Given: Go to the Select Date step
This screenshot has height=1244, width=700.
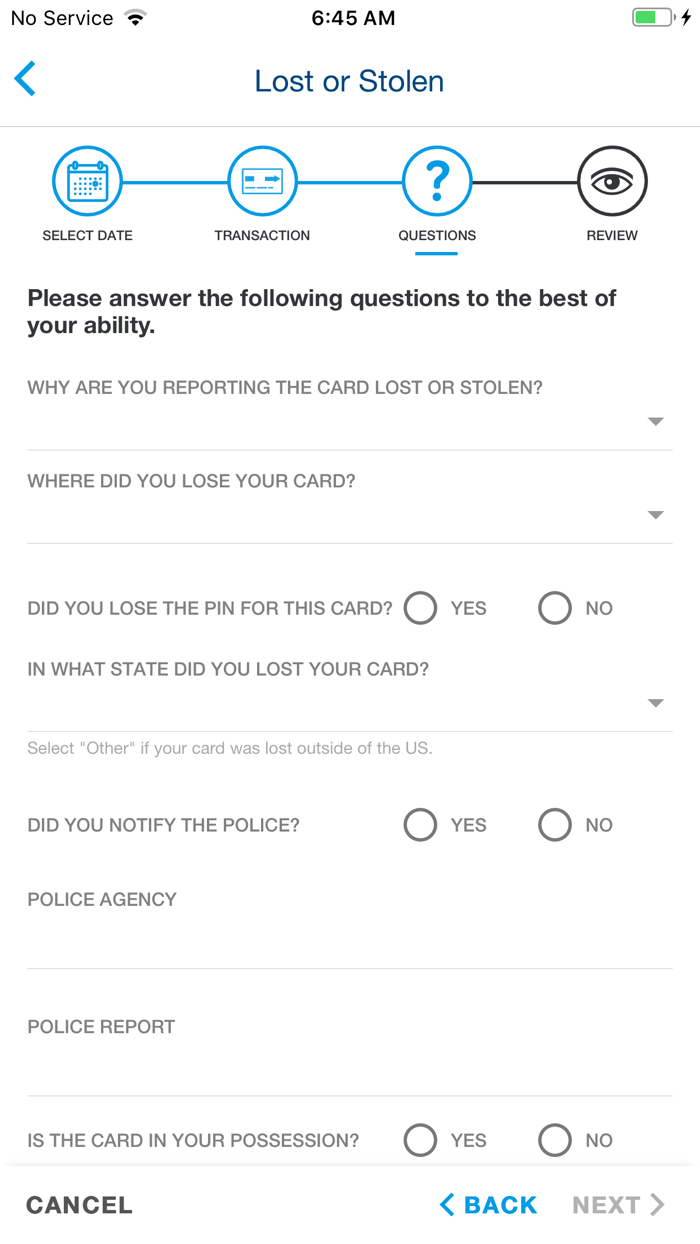Looking at the screenshot, I should (x=87, y=195).
